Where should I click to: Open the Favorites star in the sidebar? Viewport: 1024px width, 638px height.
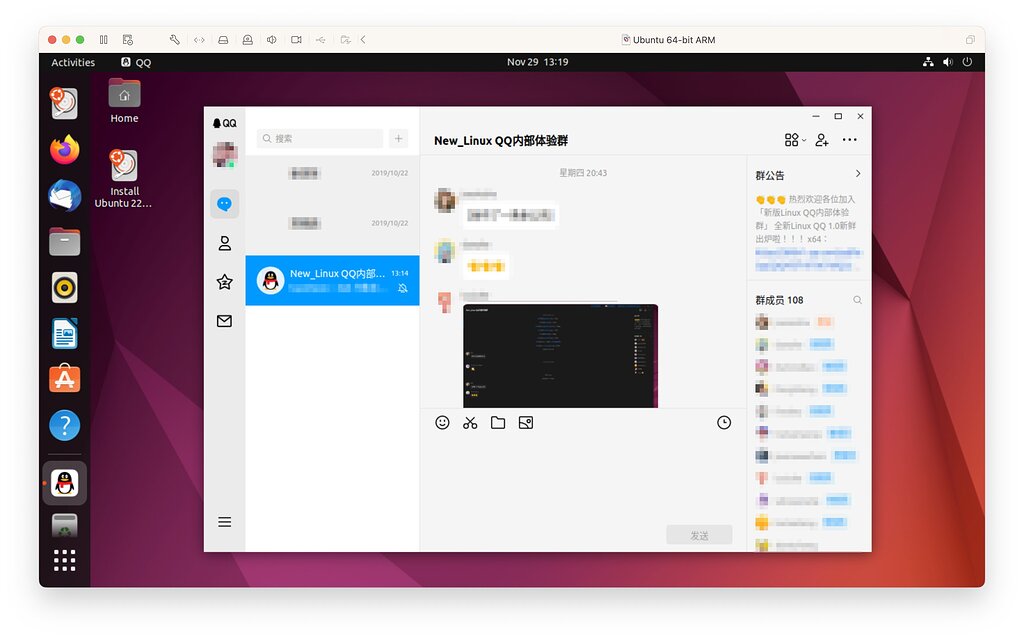[x=224, y=282]
